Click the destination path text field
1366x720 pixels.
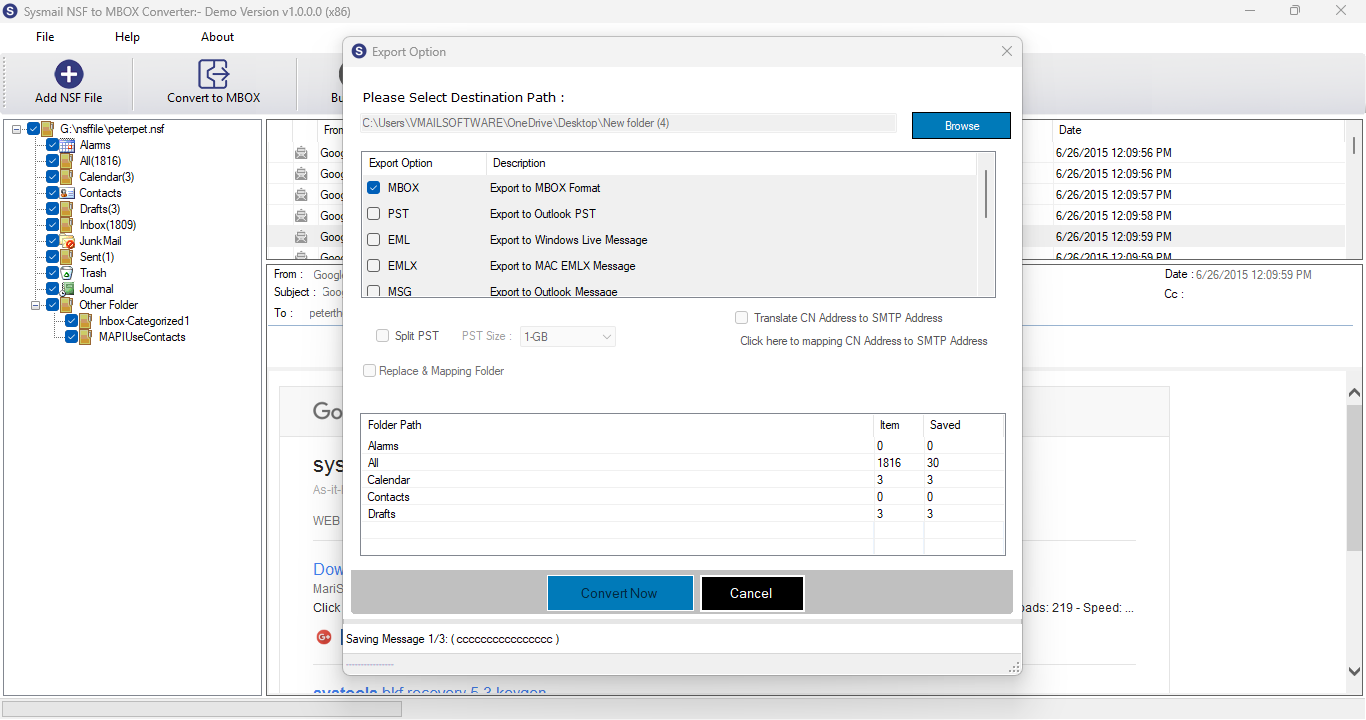[628, 123]
